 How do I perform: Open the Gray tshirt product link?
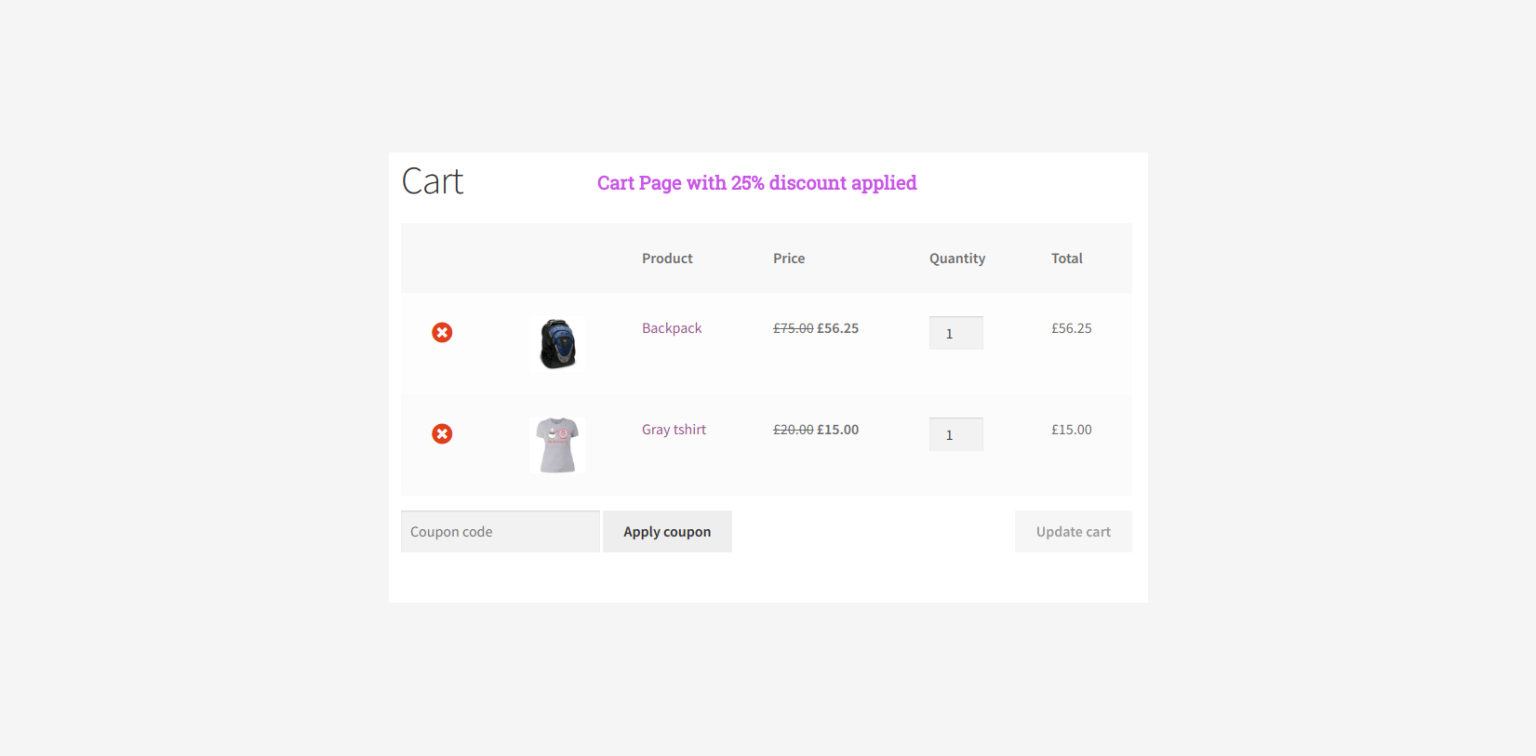(674, 429)
